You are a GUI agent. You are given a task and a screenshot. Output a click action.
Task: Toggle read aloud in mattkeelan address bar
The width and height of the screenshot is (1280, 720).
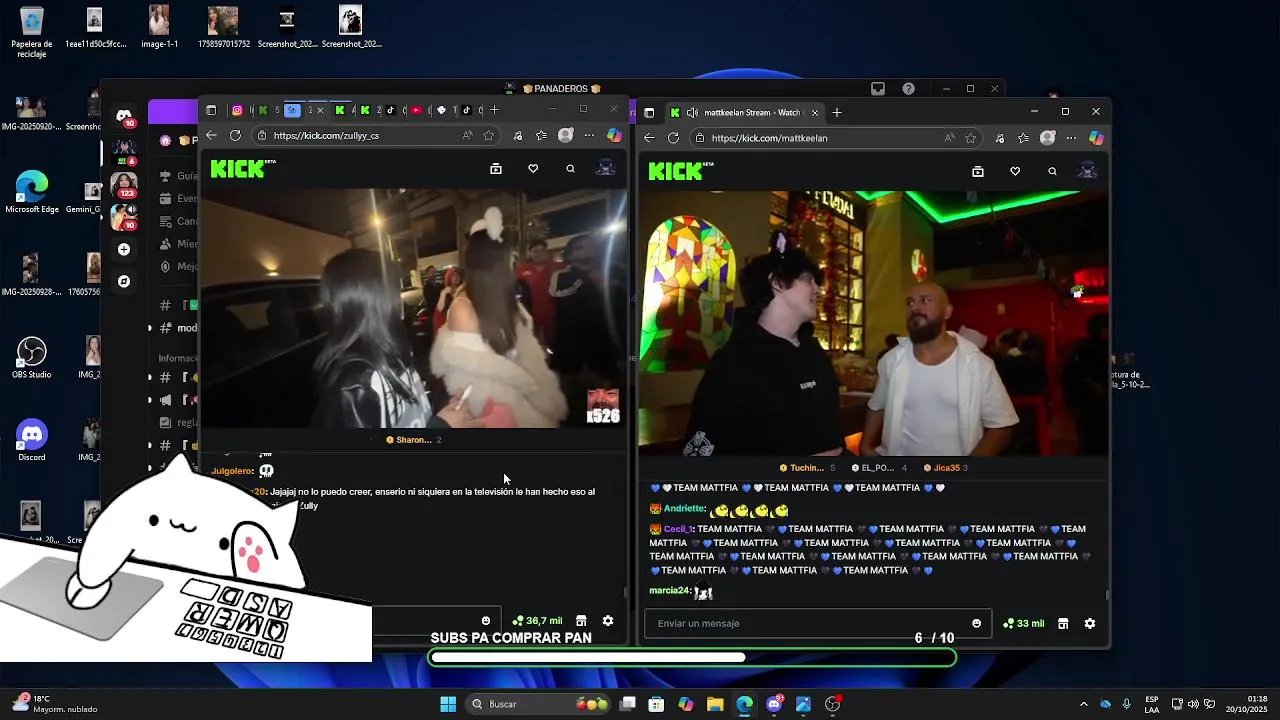pos(949,138)
